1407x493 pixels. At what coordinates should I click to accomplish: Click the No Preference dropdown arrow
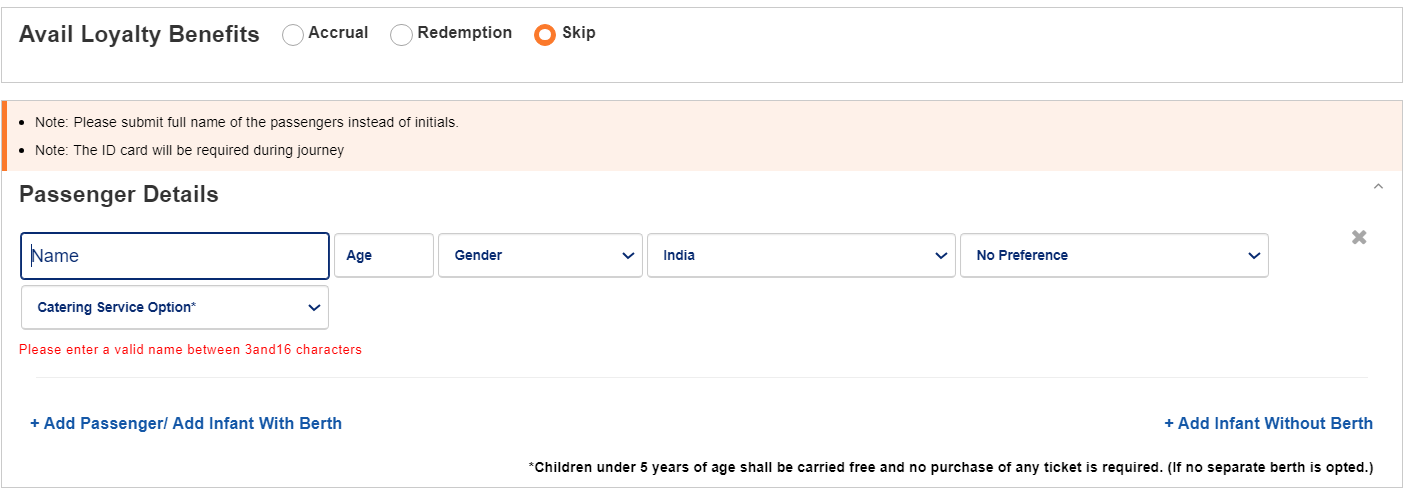tap(1254, 256)
